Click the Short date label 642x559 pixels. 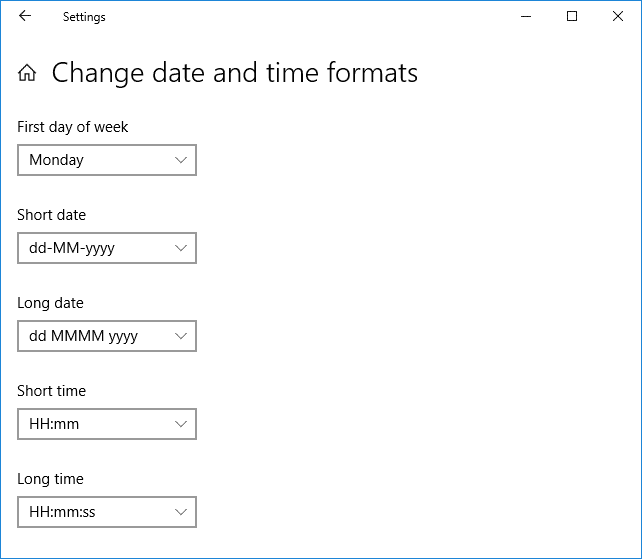click(51, 215)
